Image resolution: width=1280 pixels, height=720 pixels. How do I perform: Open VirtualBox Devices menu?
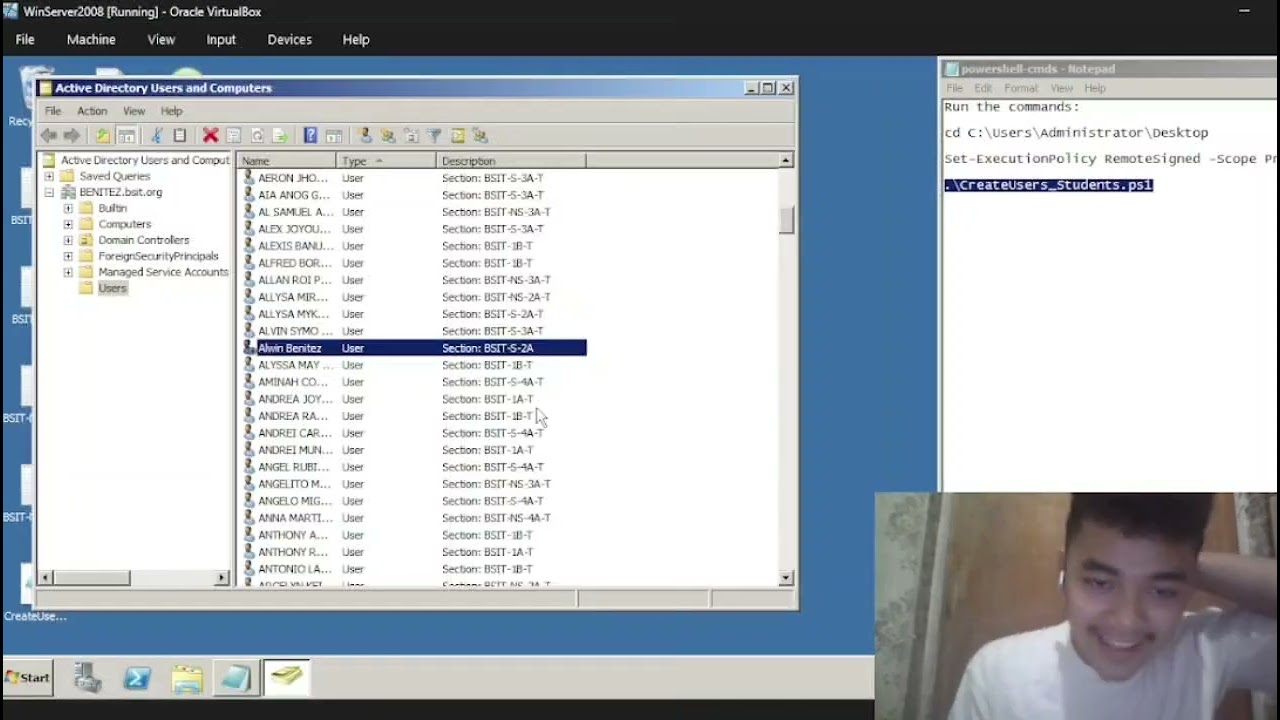coord(290,39)
